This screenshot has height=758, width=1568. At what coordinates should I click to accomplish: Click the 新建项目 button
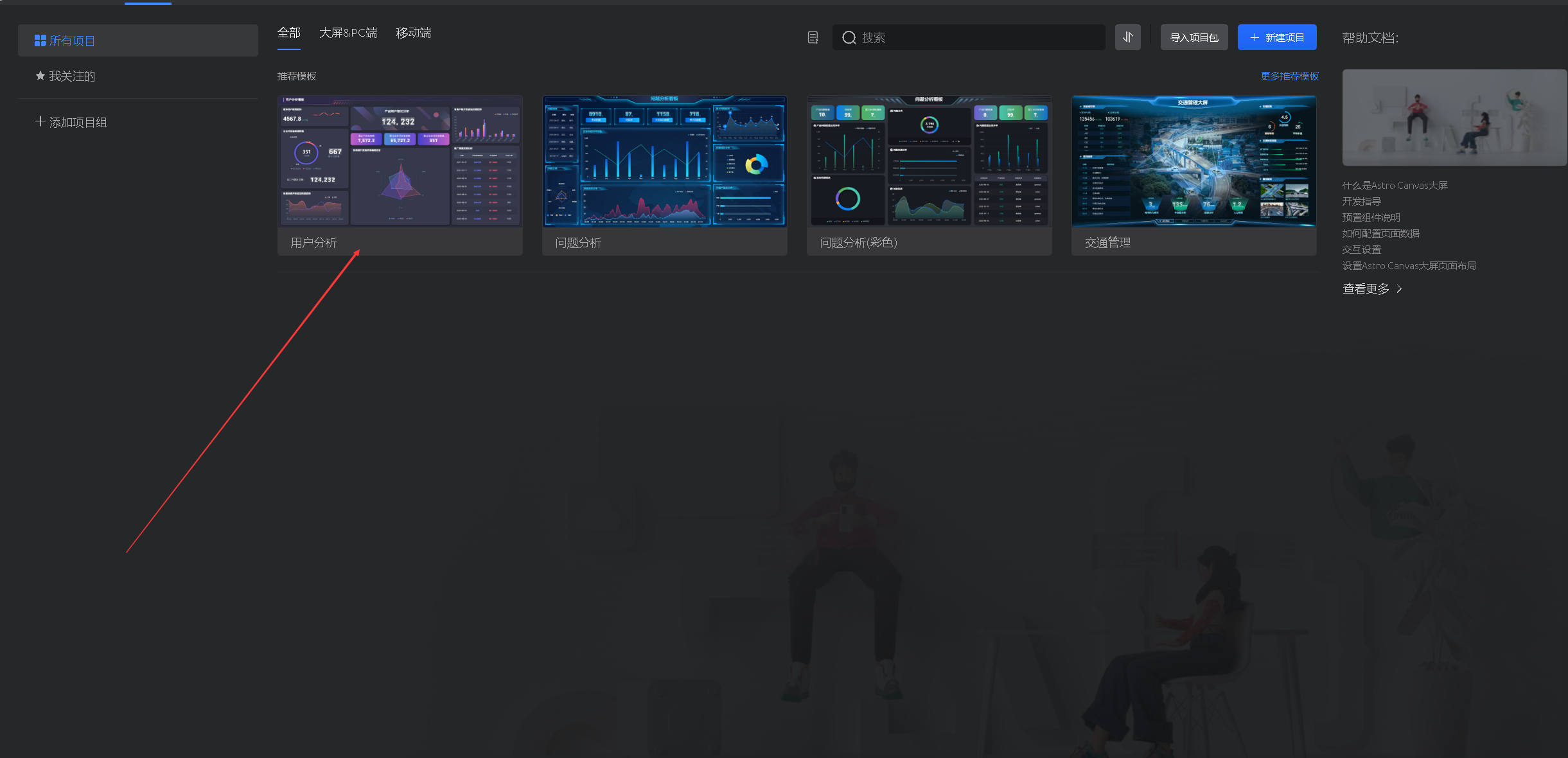(1276, 37)
